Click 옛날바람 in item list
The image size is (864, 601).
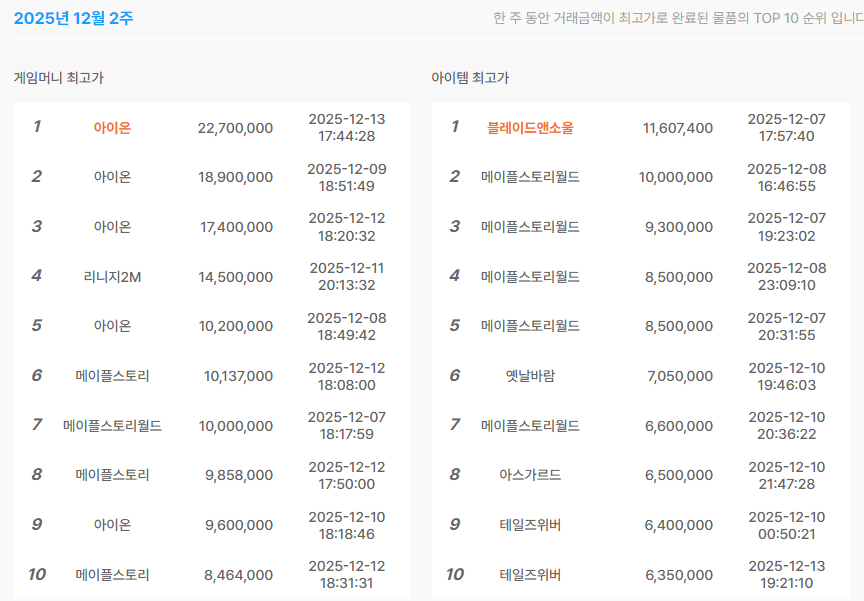coord(530,376)
